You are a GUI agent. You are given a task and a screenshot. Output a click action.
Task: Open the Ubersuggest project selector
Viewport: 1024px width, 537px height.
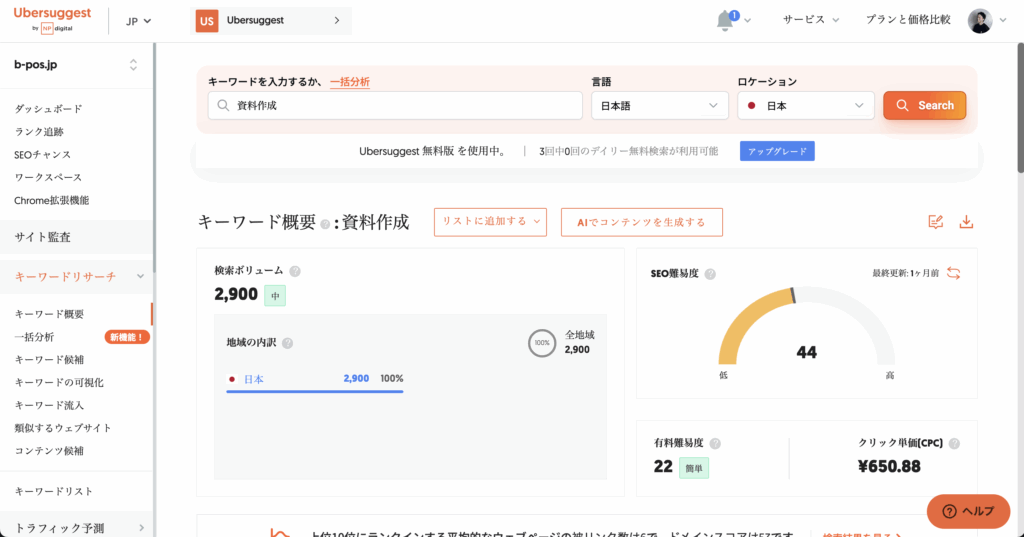(x=271, y=21)
